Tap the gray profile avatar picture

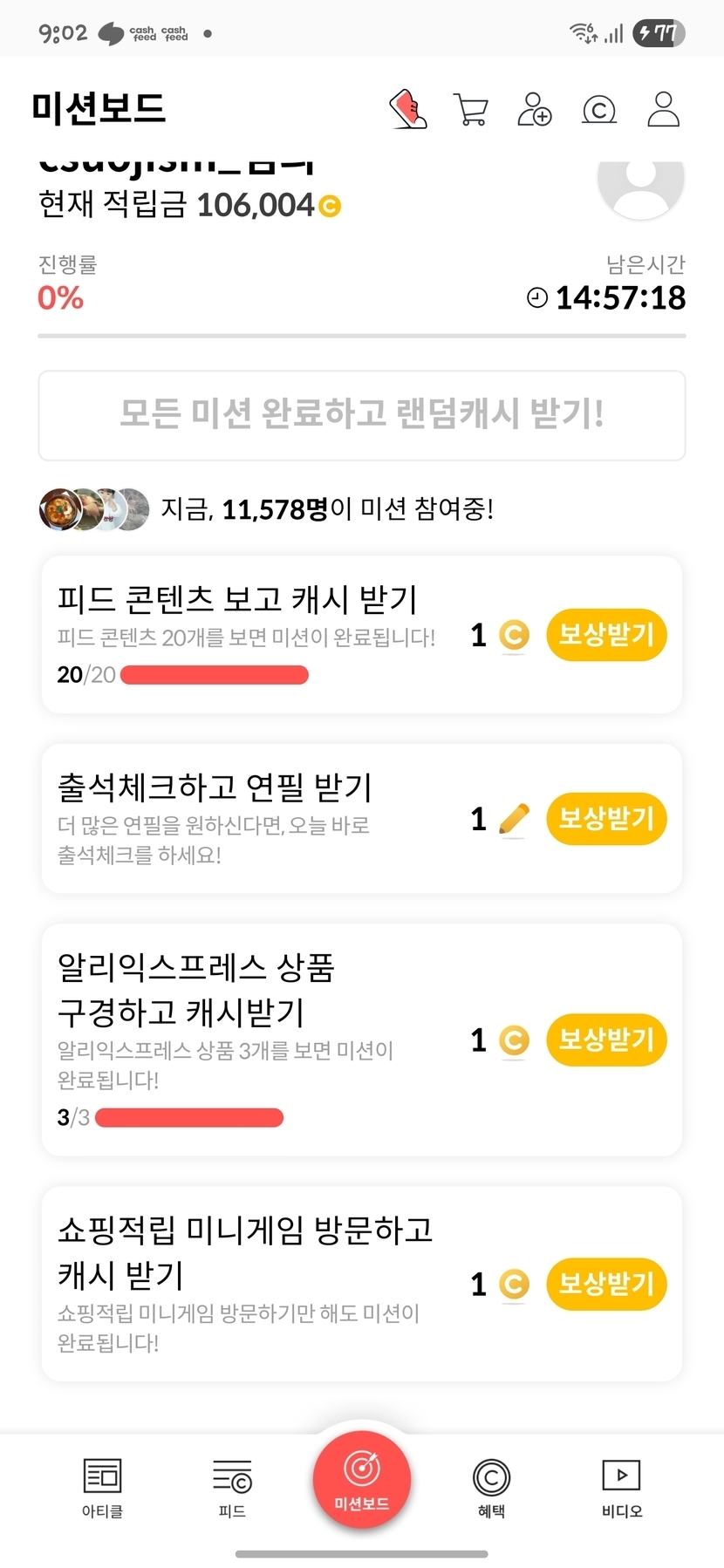tap(640, 184)
